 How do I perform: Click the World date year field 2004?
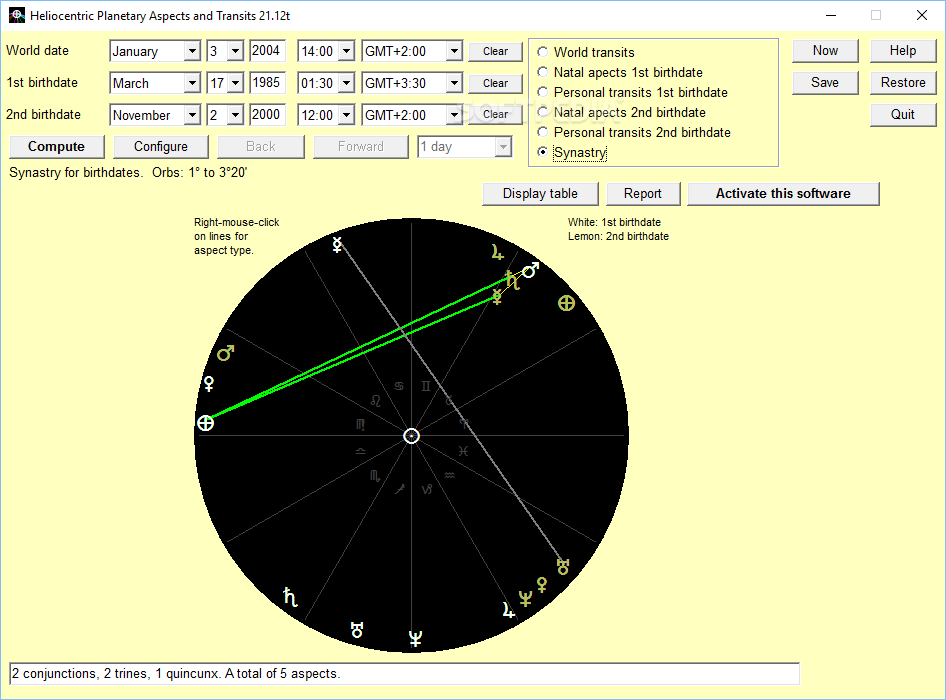267,51
